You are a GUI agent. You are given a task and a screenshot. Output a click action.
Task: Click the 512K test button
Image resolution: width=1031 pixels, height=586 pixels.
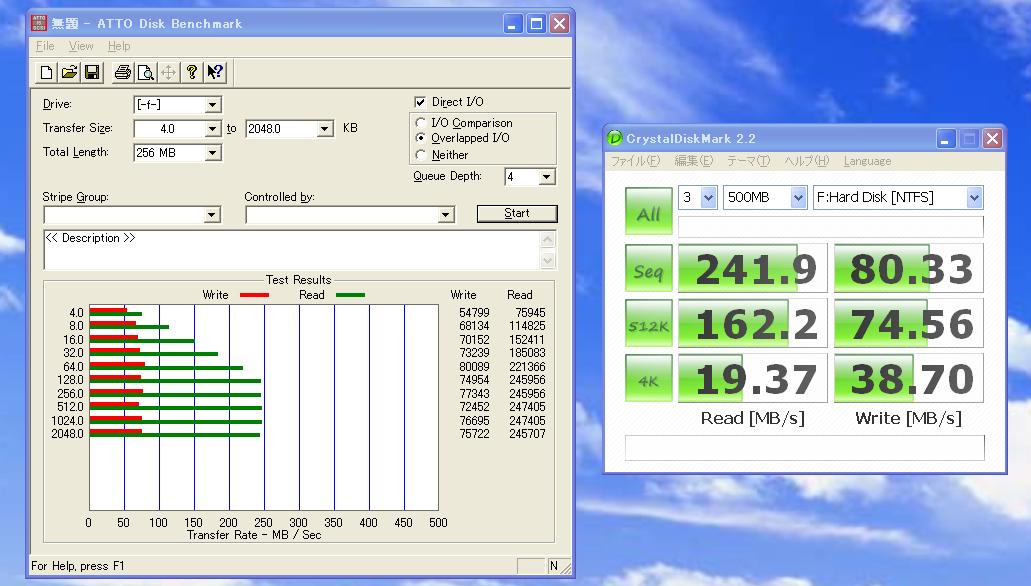[649, 324]
